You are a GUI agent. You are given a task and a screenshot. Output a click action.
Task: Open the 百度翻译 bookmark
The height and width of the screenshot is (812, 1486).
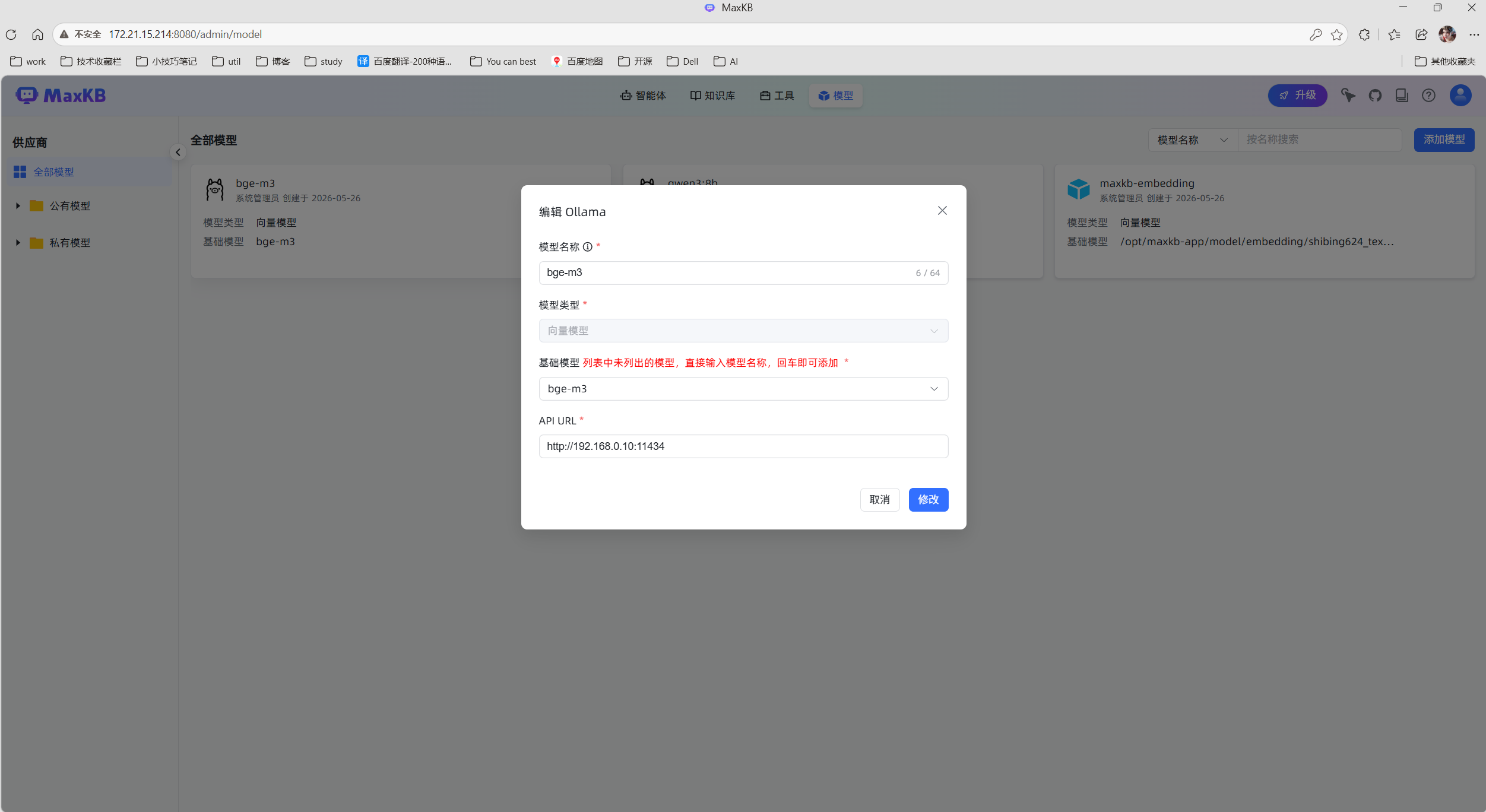[405, 61]
